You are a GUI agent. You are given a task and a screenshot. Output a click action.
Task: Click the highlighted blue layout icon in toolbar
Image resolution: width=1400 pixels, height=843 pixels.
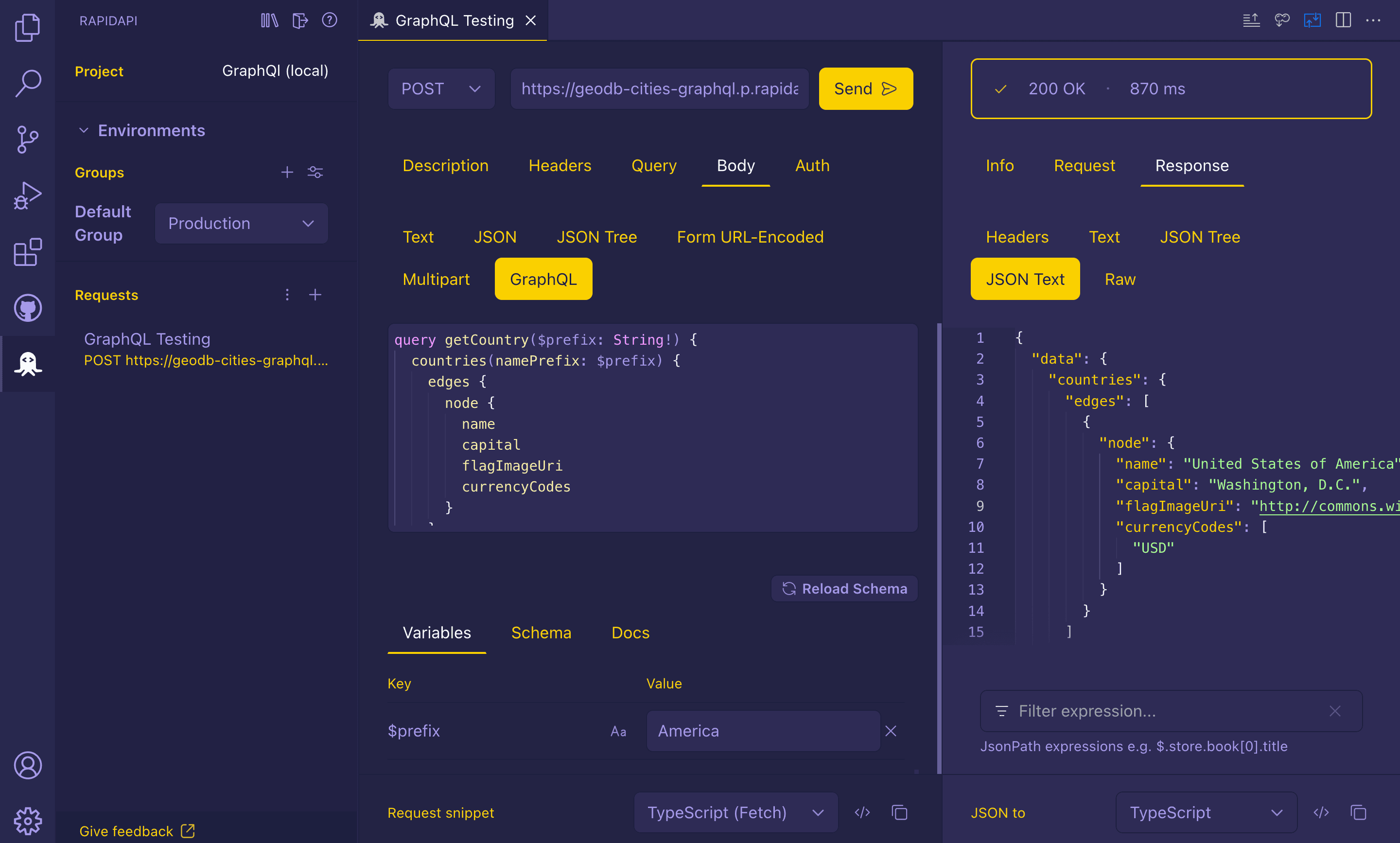coord(1312,20)
